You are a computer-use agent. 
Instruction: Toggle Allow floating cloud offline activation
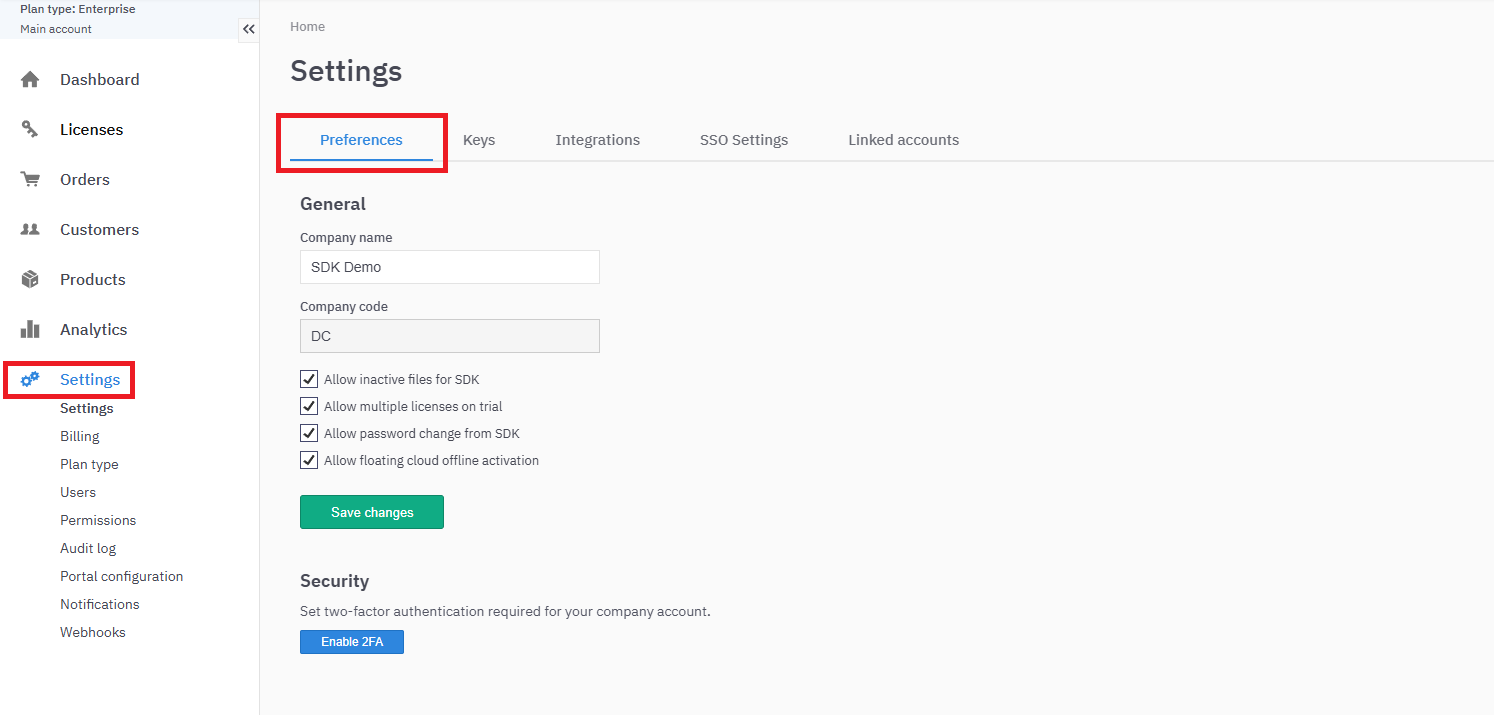point(309,461)
